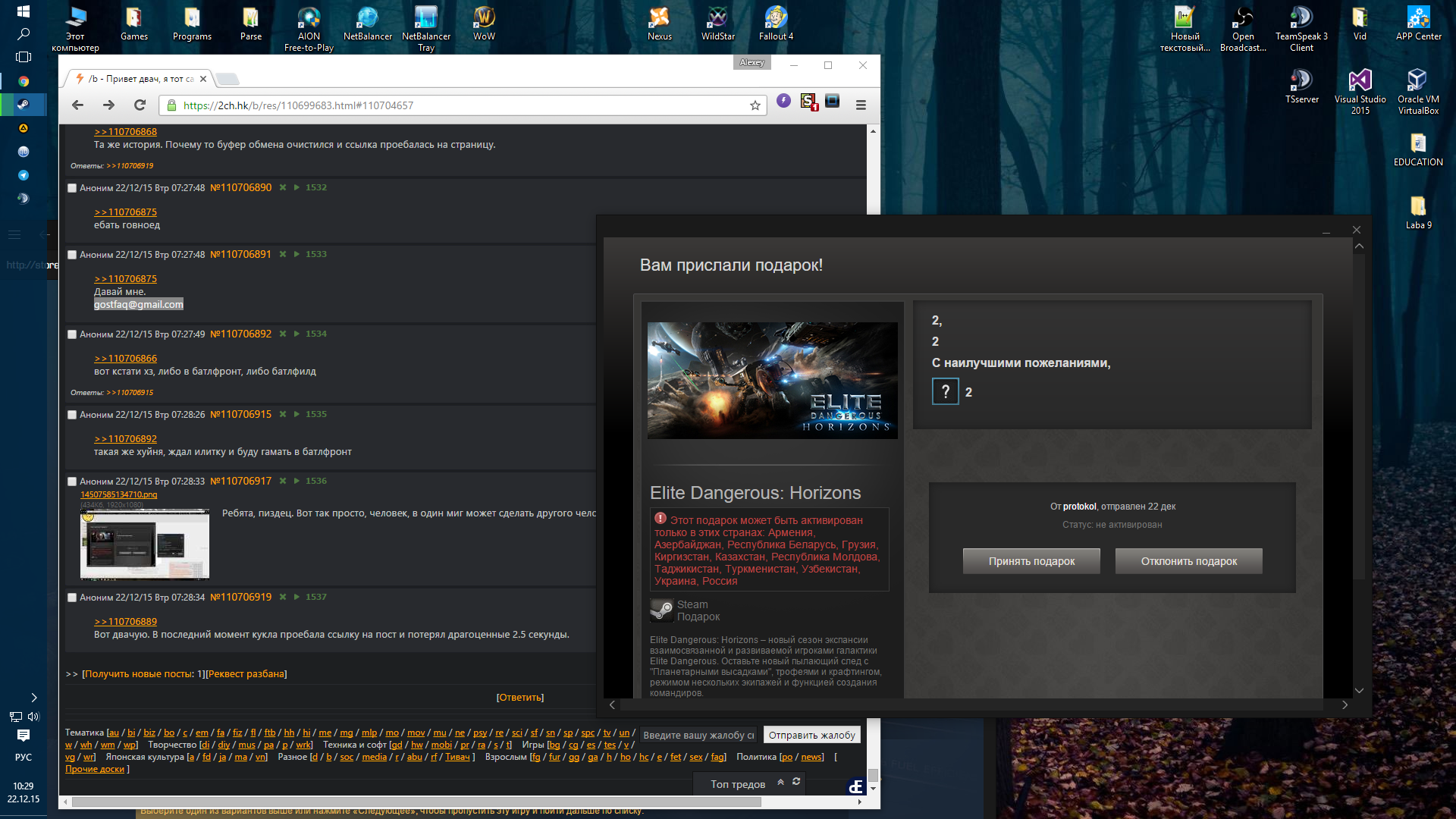Reload the page in Chrome
The image size is (1456, 819).
140,105
